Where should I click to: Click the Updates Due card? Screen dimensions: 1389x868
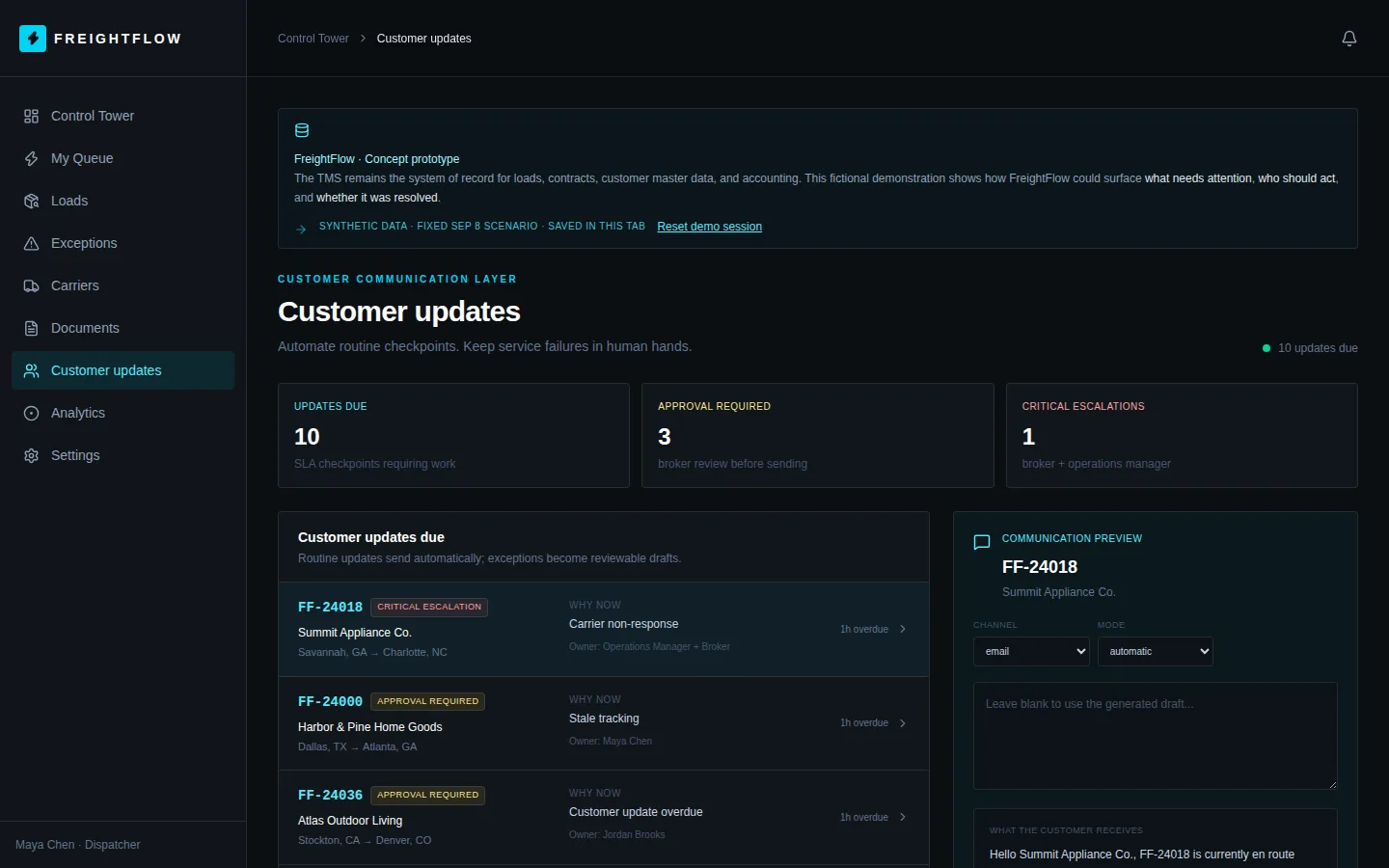coord(453,435)
